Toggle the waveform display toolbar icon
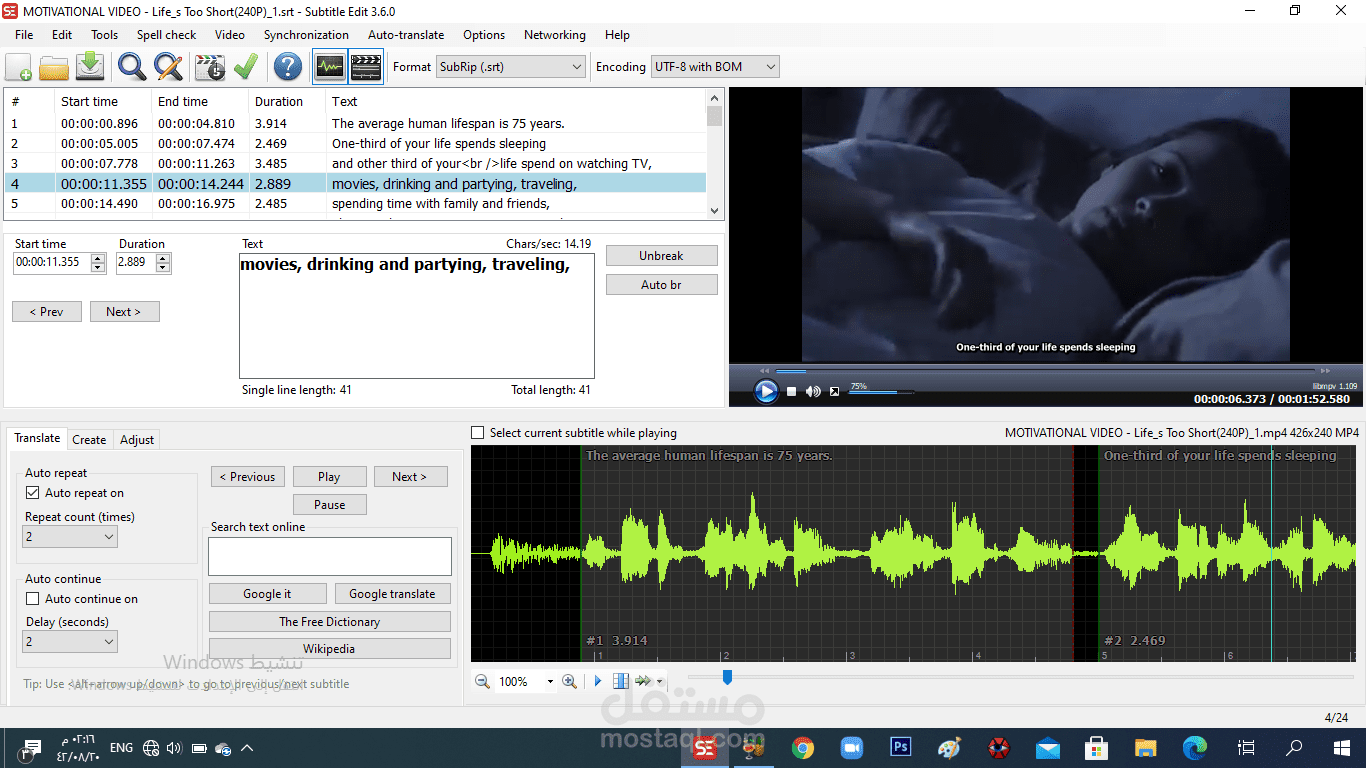1366x768 pixels. 330,67
